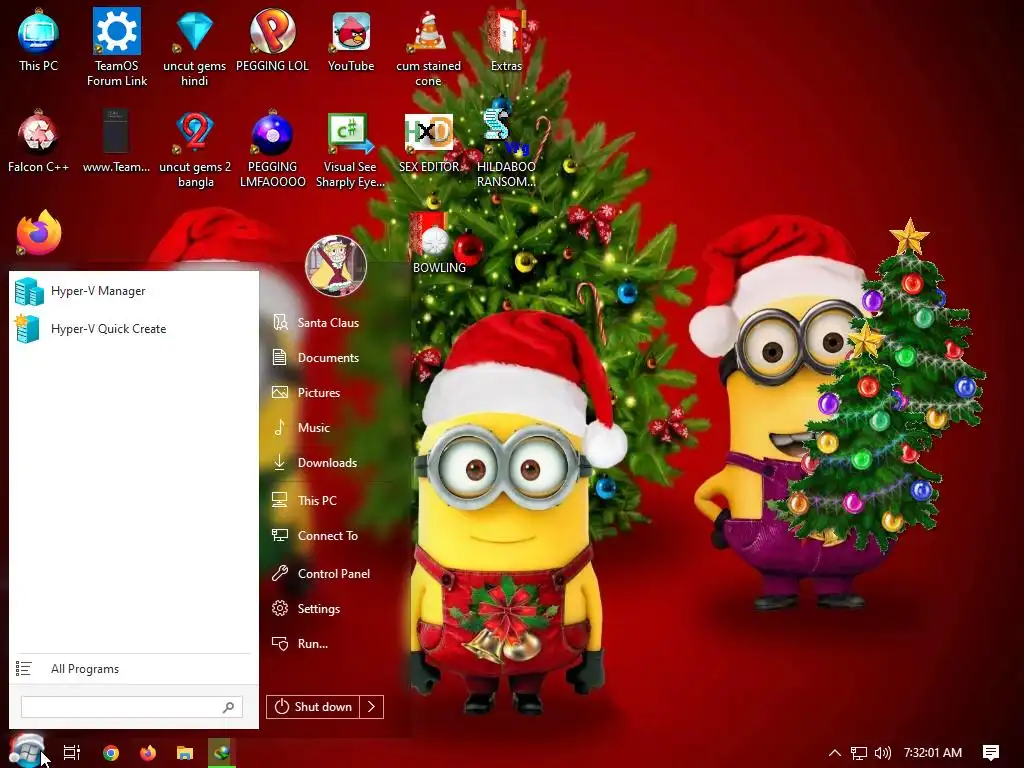Launch Hyper-V Quick Create from Start menu
The height and width of the screenshot is (768, 1024).
(133, 329)
